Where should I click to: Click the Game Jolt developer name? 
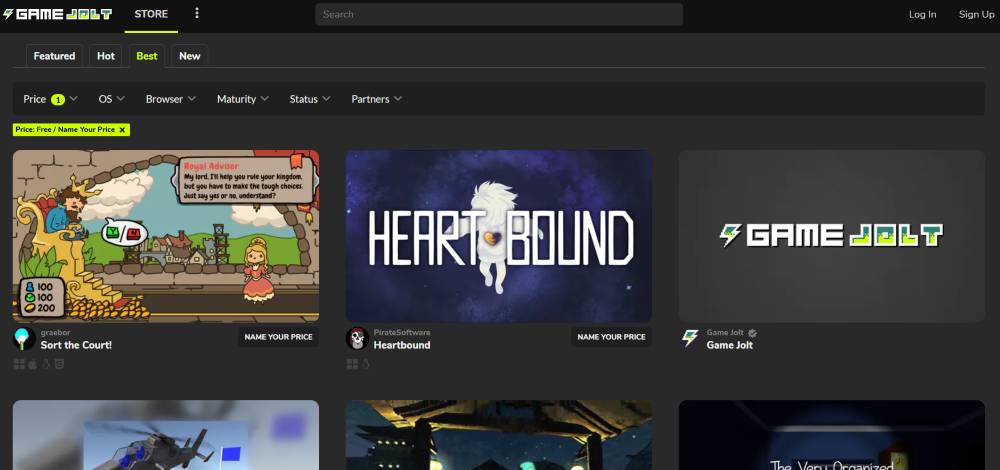725,332
